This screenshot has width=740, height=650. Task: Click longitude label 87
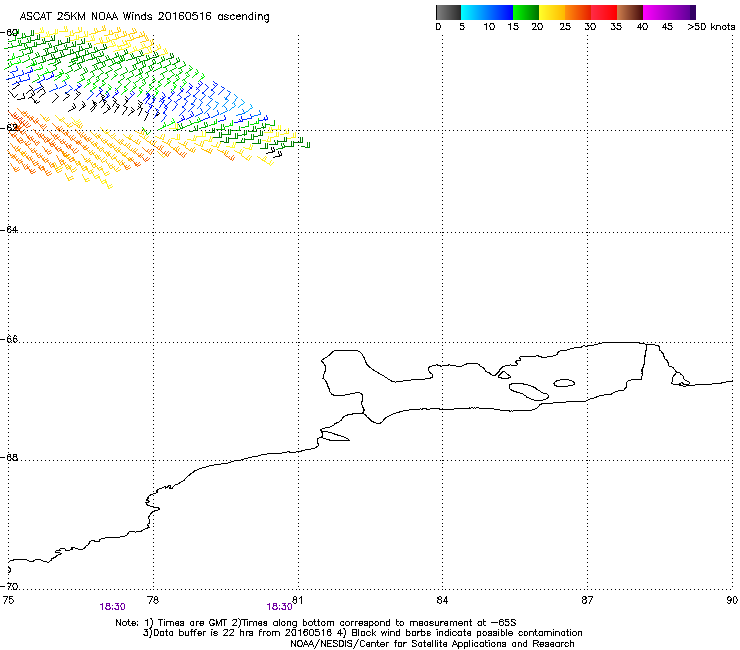[587, 600]
